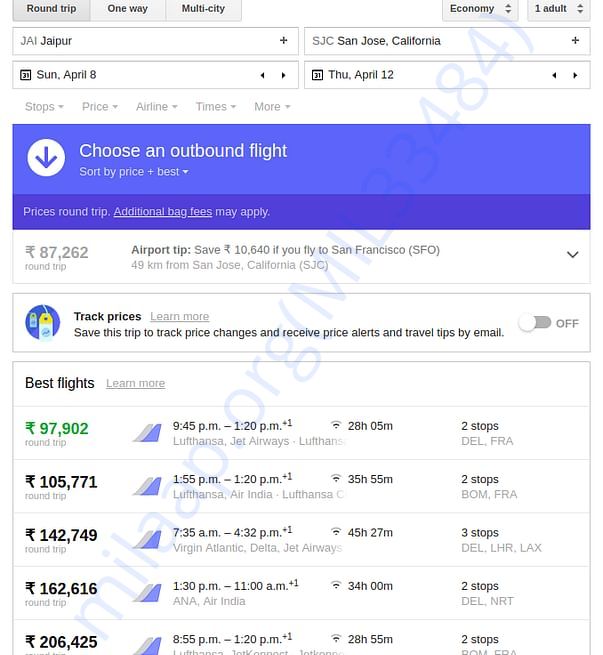Click airline logo of ₹ 97,902 flight
603x655 pixels.
click(147, 433)
